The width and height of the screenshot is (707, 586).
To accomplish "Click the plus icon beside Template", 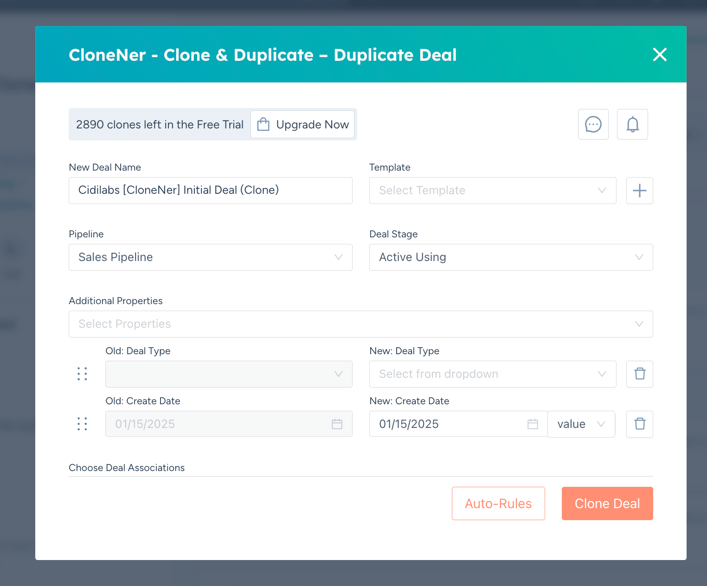I will coord(640,191).
